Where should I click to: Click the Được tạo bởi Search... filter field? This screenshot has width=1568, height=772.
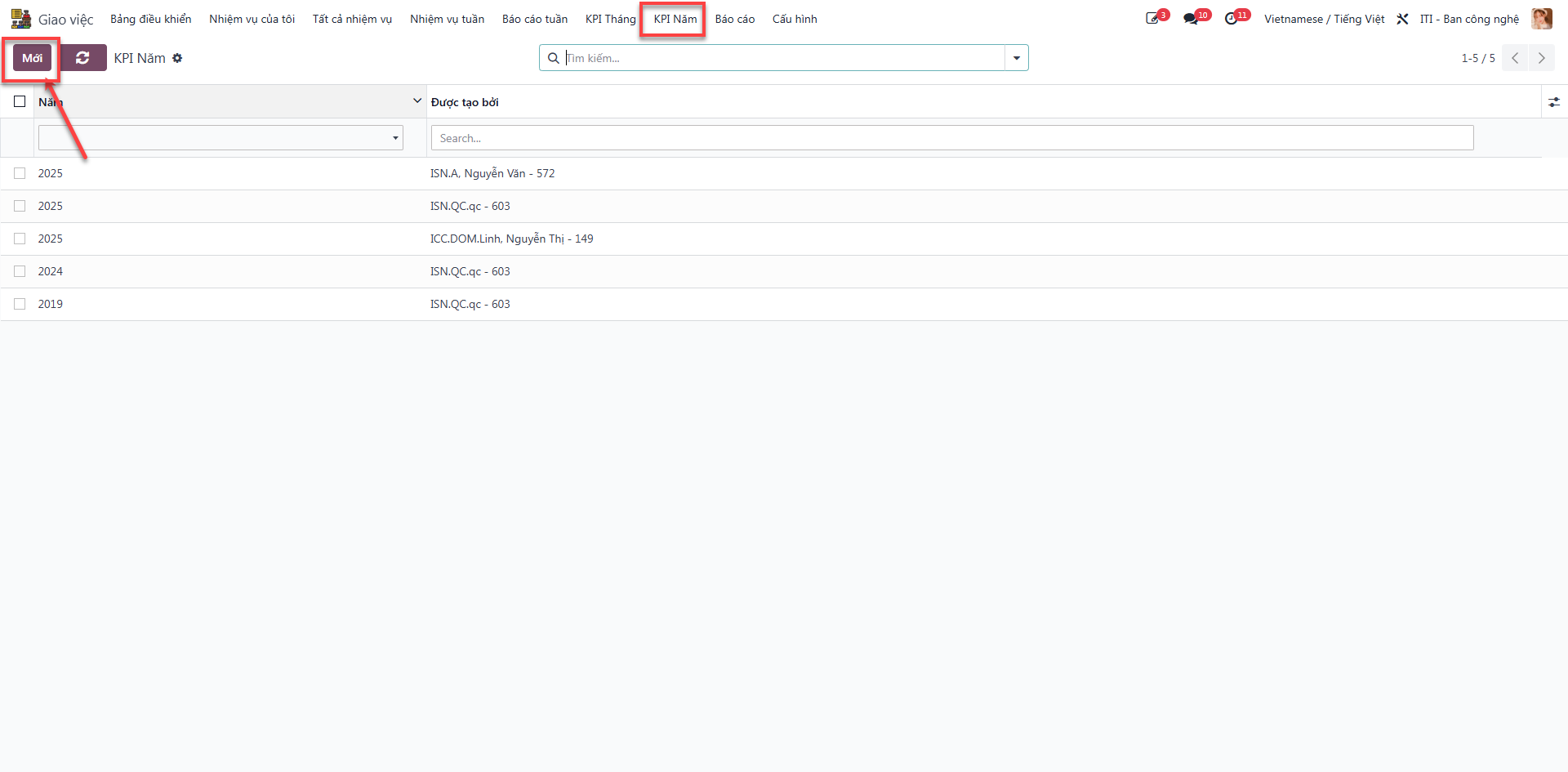point(952,137)
